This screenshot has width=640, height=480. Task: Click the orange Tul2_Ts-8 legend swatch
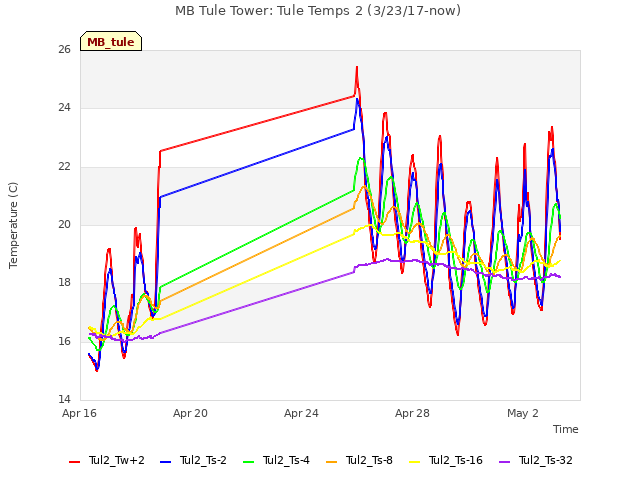click(331, 462)
